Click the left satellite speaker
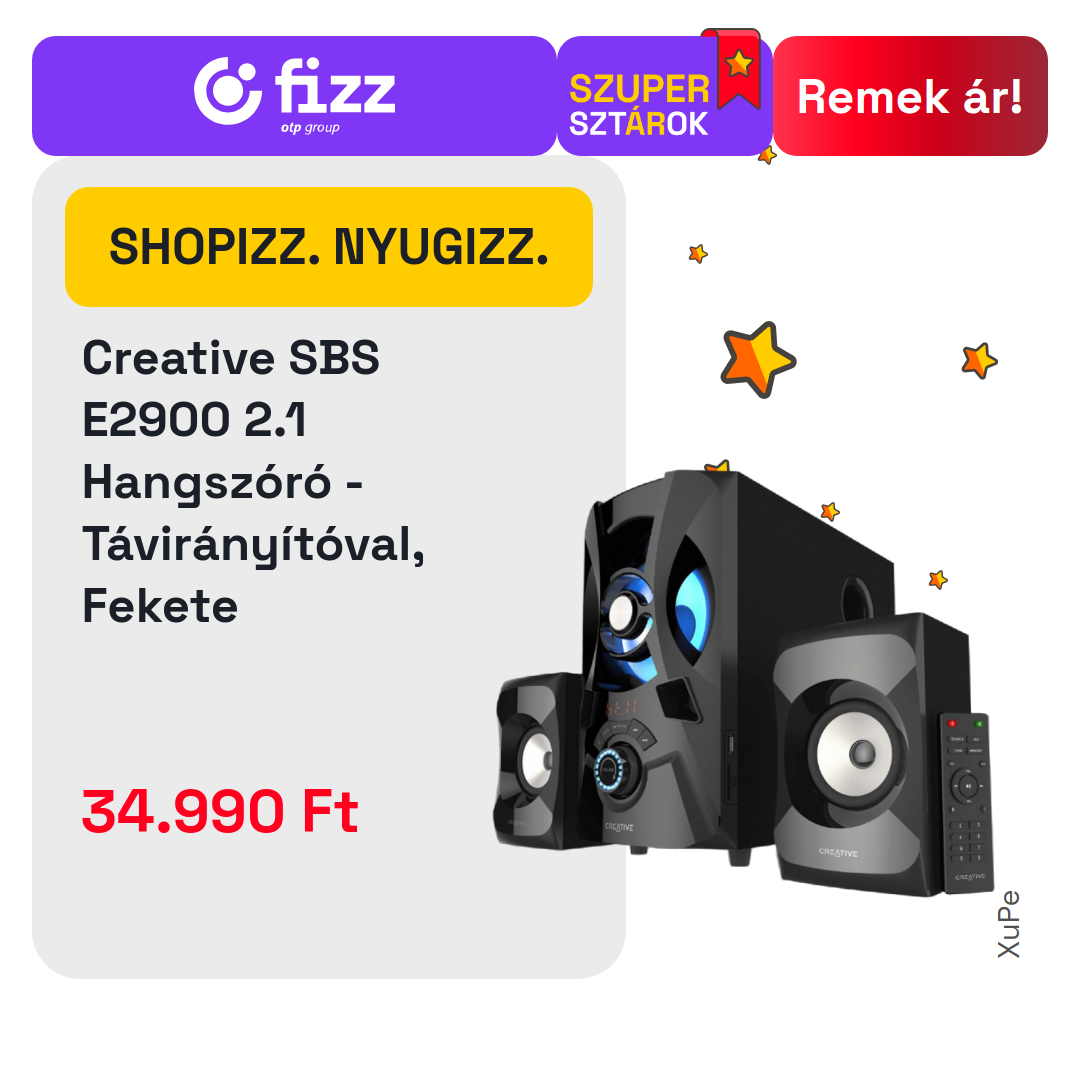Screen dimensions: 1080x1080 [539, 762]
